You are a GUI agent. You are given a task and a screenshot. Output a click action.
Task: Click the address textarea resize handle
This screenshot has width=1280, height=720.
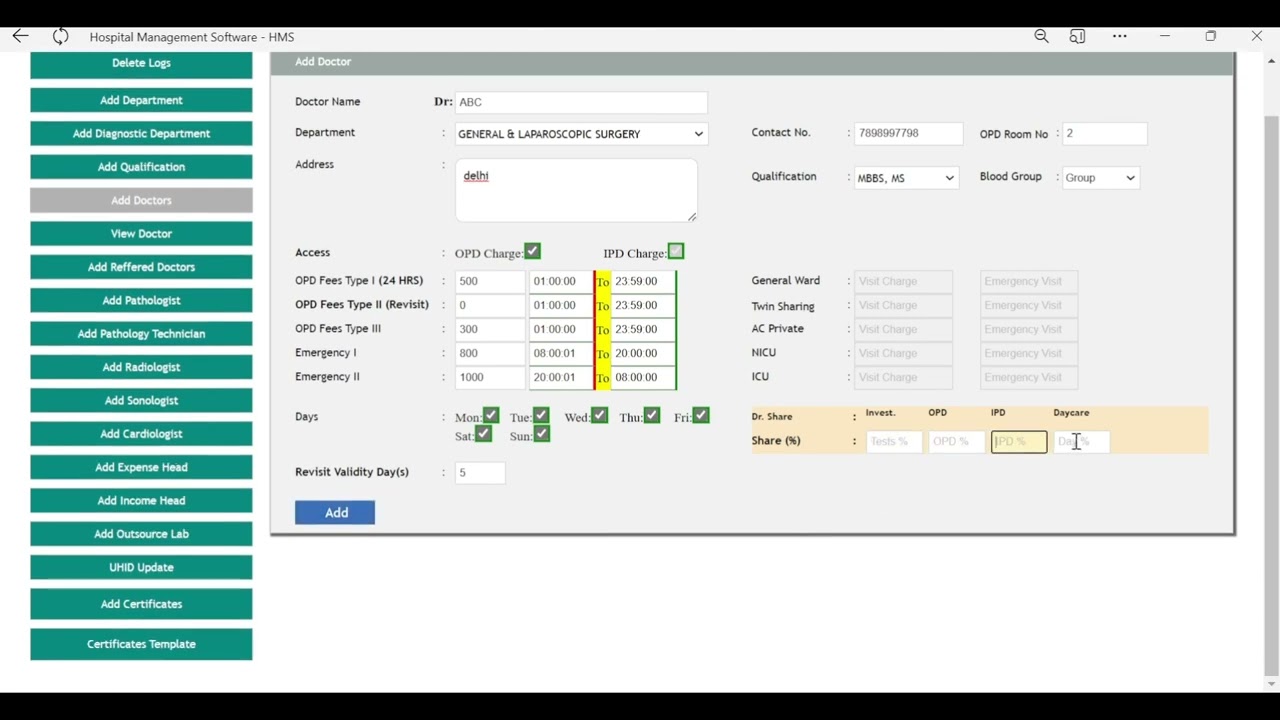click(691, 216)
